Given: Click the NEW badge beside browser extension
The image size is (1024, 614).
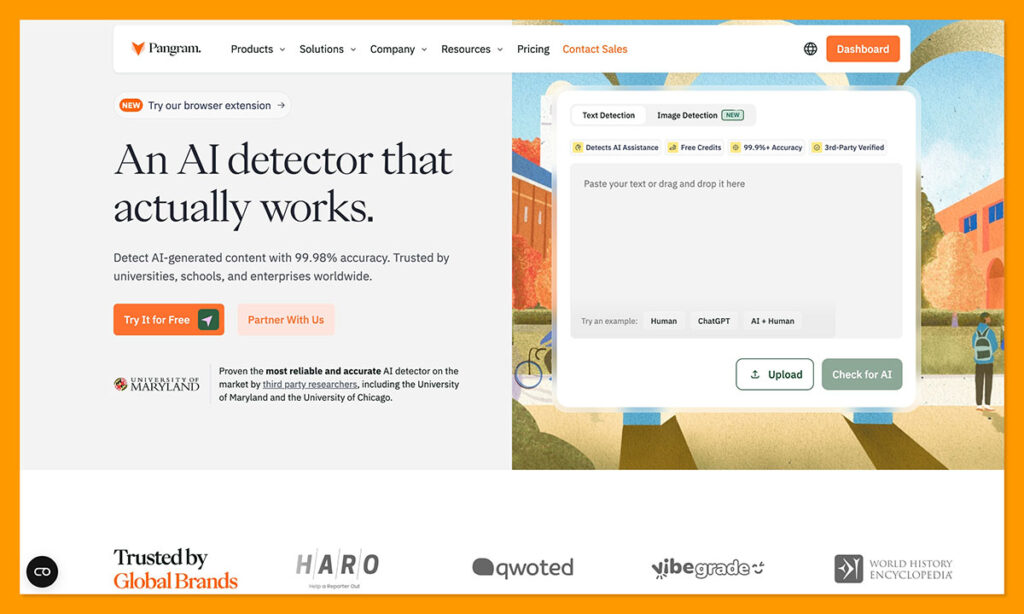Looking at the screenshot, I should coord(131,105).
